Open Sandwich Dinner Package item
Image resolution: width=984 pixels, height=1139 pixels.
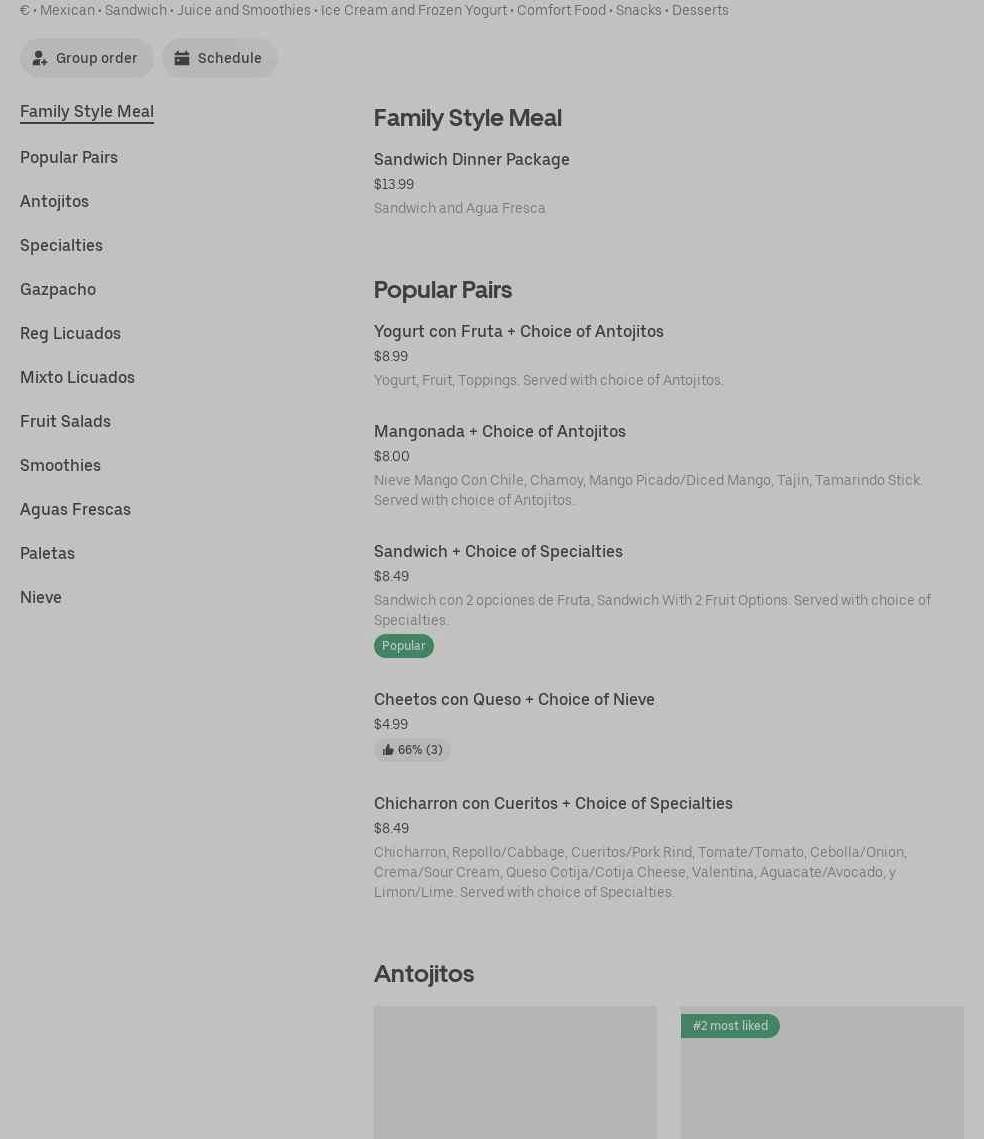[x=471, y=159]
